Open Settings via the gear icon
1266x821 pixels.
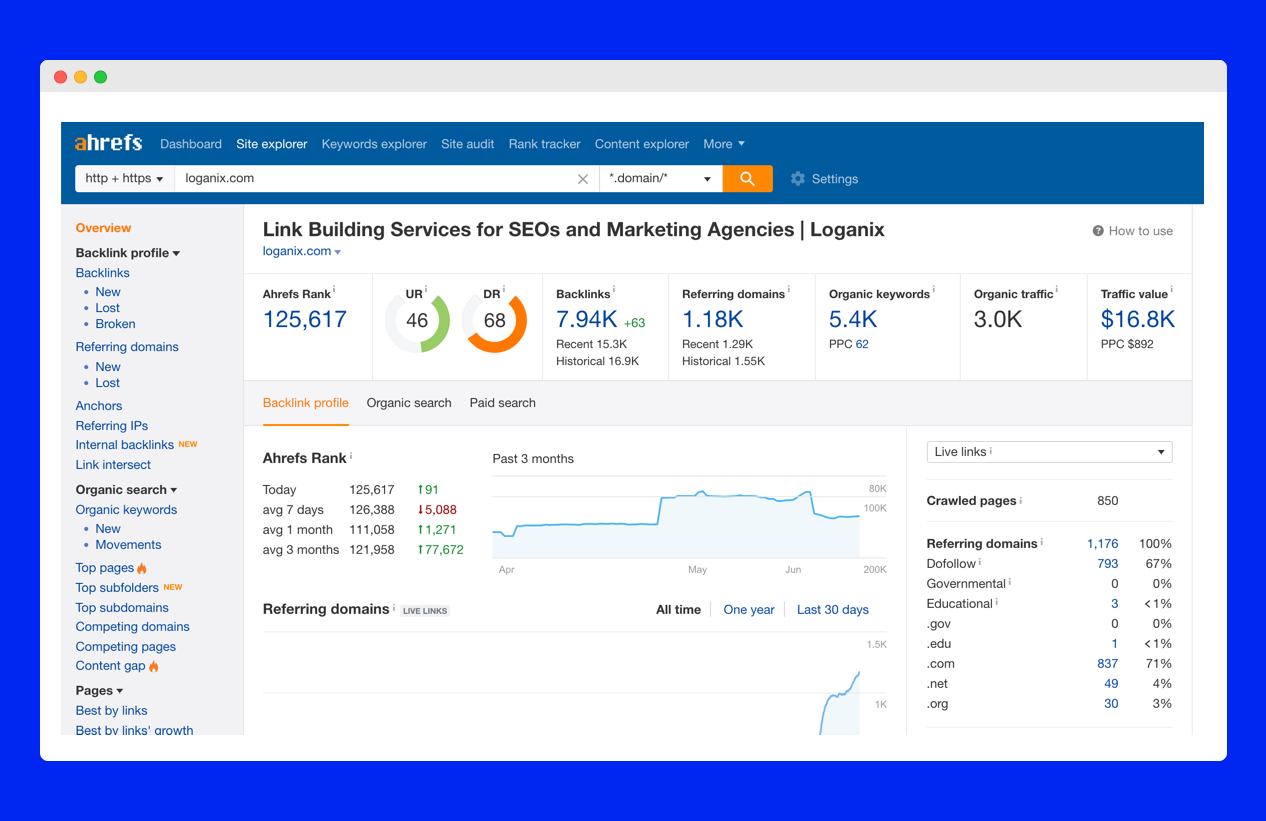798,179
